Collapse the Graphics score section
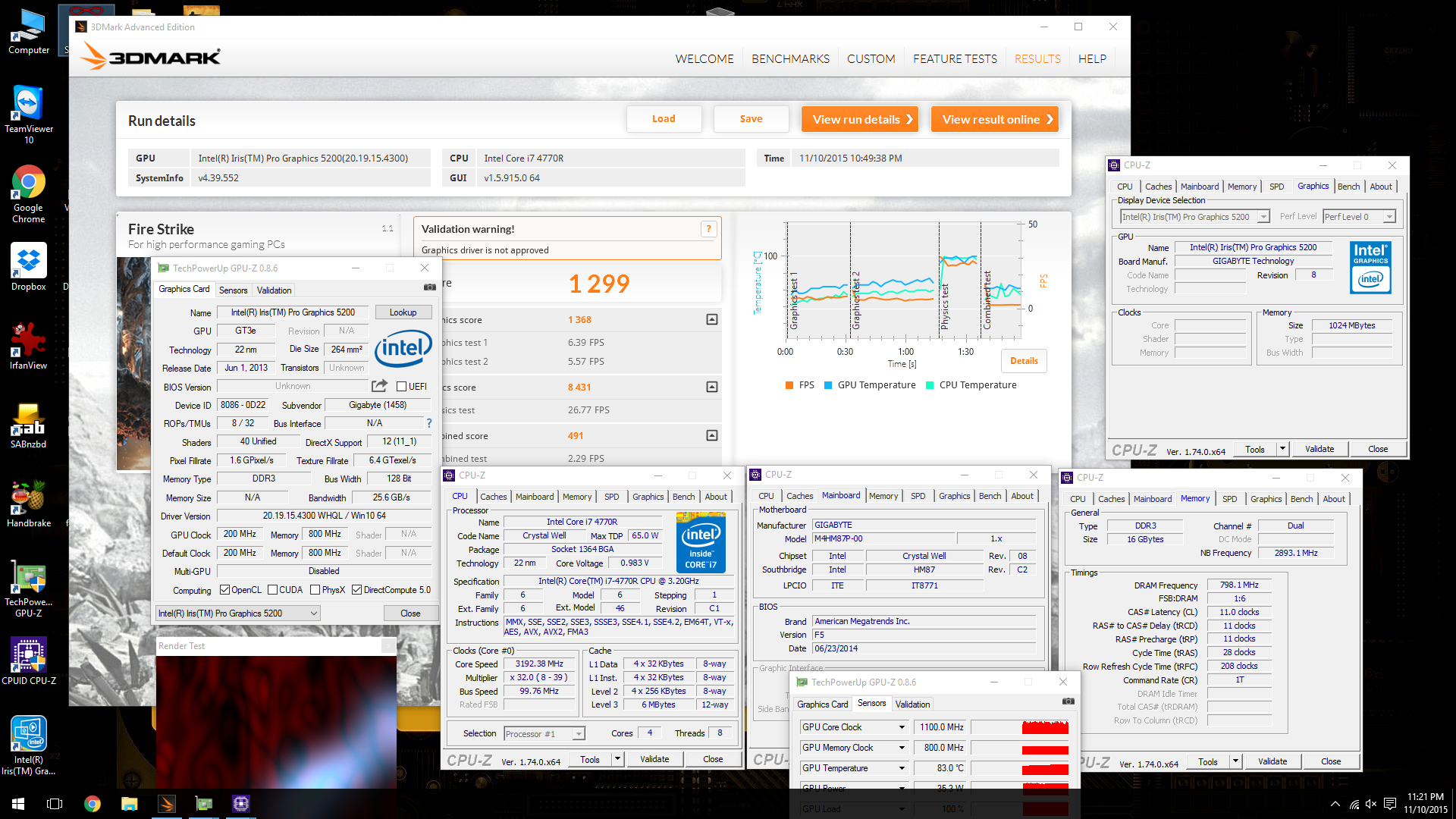 click(712, 319)
